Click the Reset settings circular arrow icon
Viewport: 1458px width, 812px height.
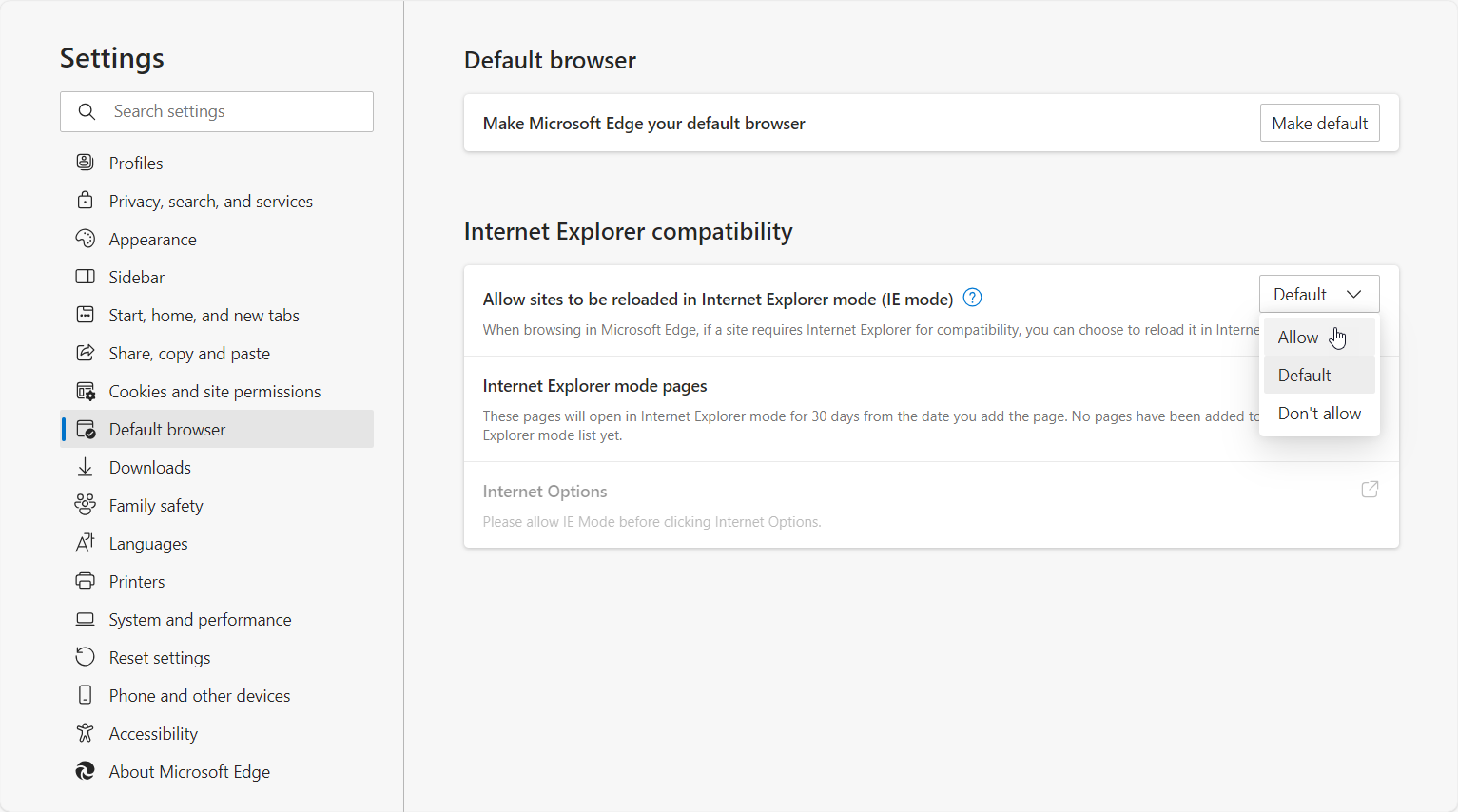click(x=86, y=657)
